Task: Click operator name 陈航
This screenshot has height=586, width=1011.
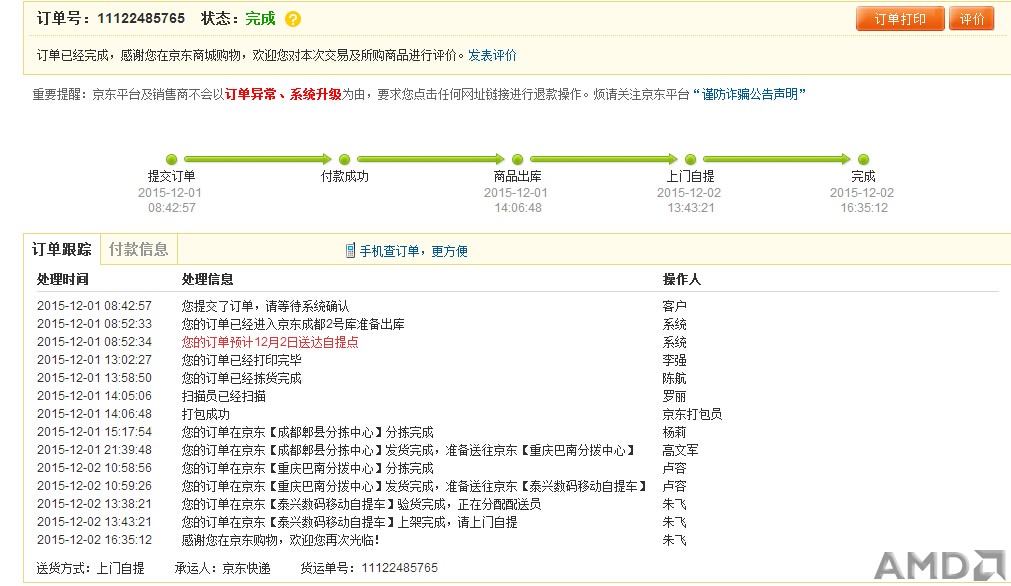Action: 674,378
